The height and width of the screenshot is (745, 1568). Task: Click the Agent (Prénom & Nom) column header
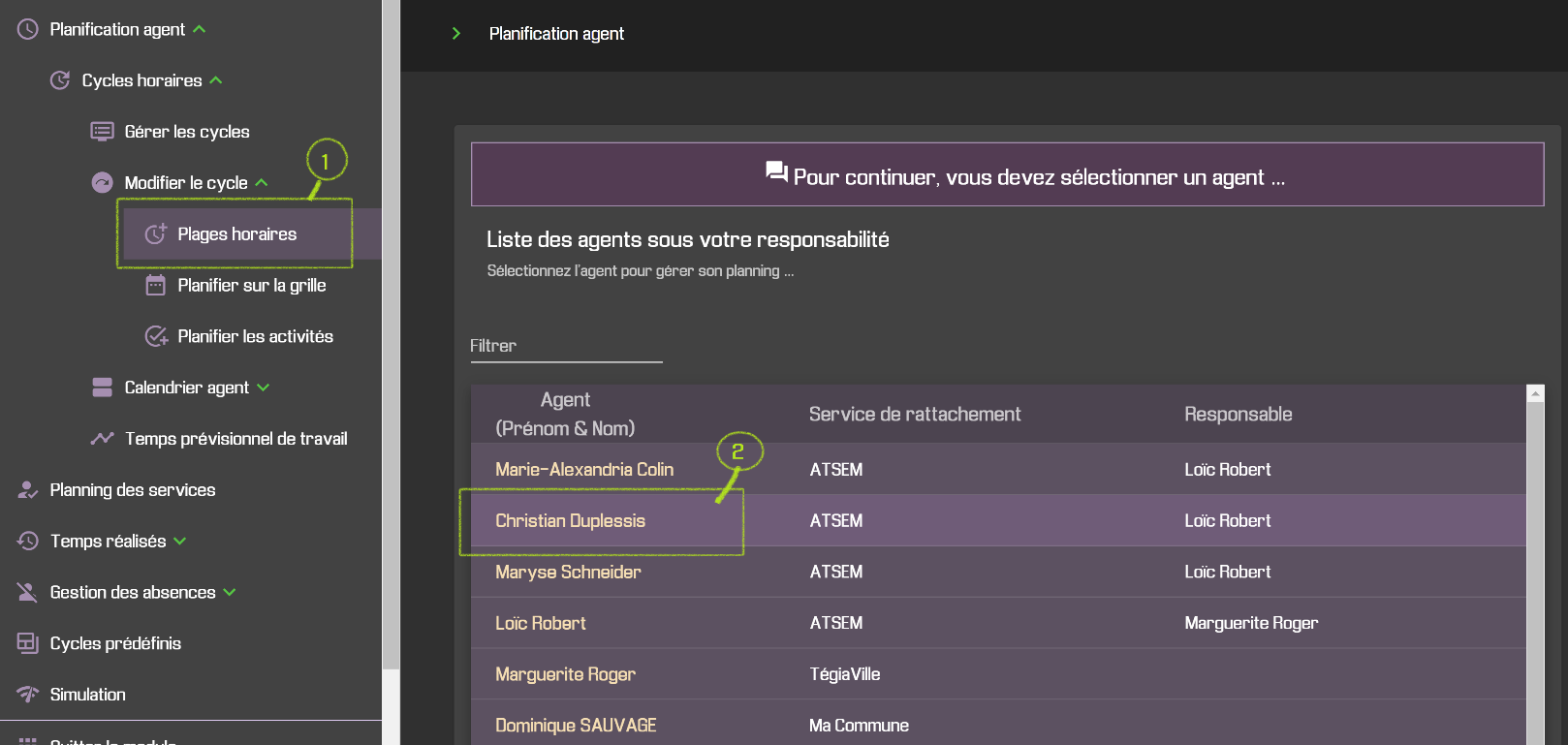pyautogui.click(x=565, y=415)
